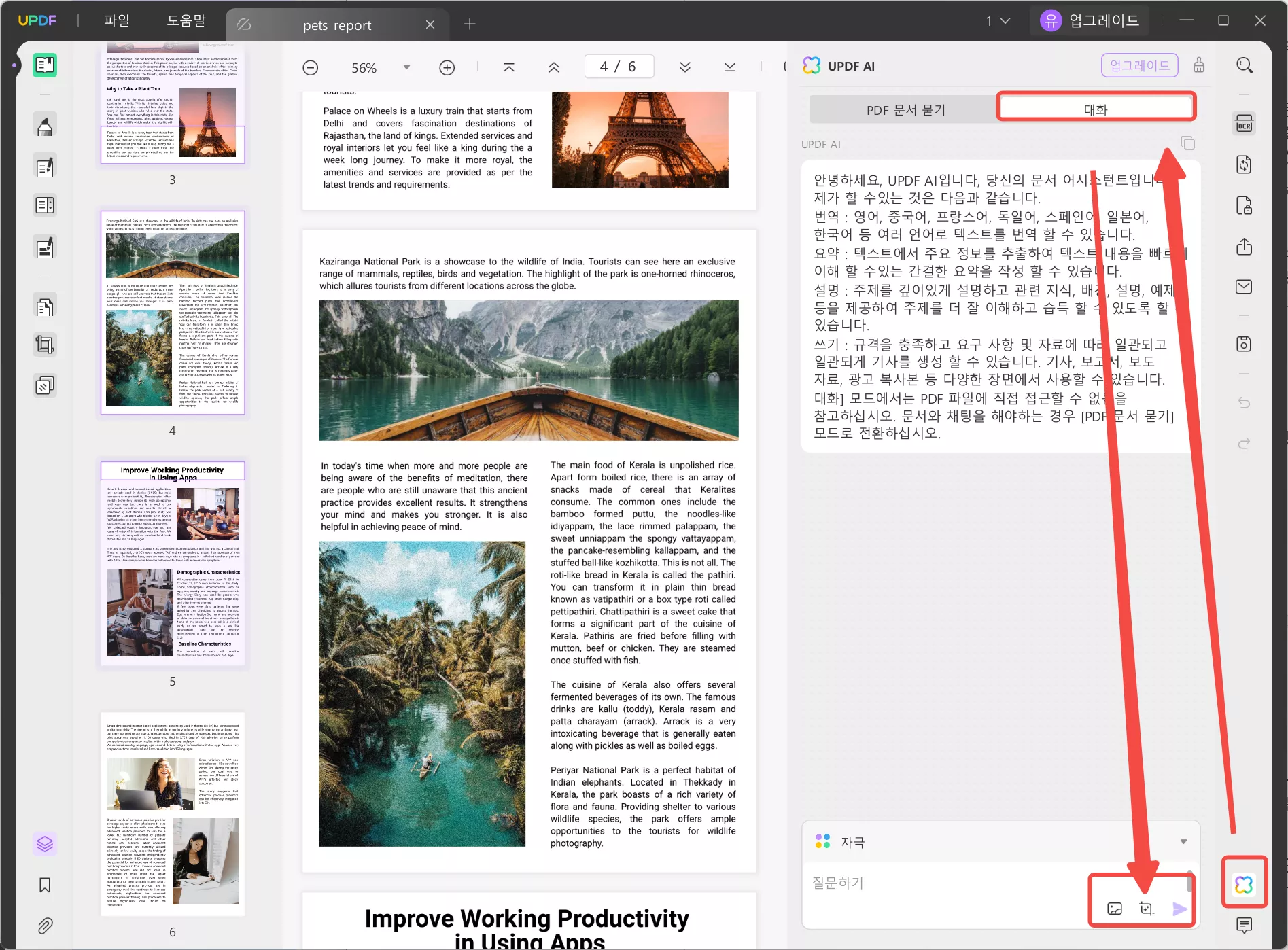
Task: Open the zoom level dropdown next to 56%
Action: tap(406, 67)
